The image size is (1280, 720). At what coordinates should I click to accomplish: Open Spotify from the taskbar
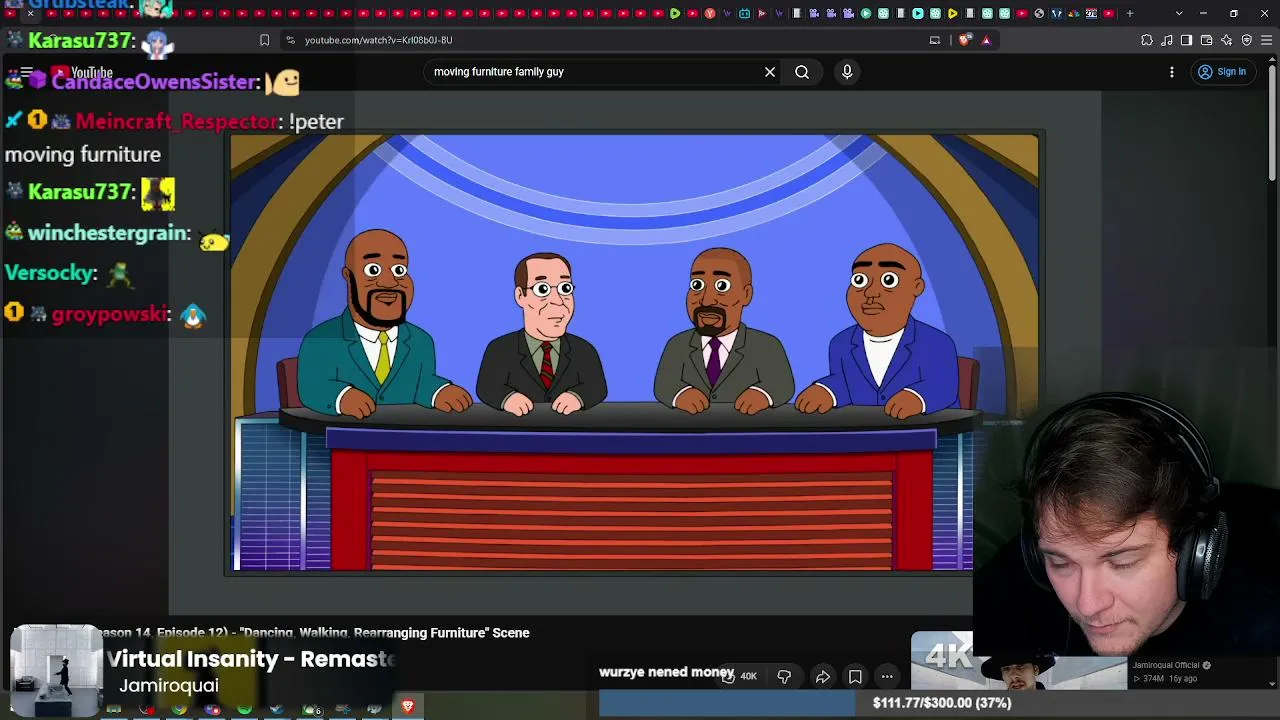click(x=245, y=709)
